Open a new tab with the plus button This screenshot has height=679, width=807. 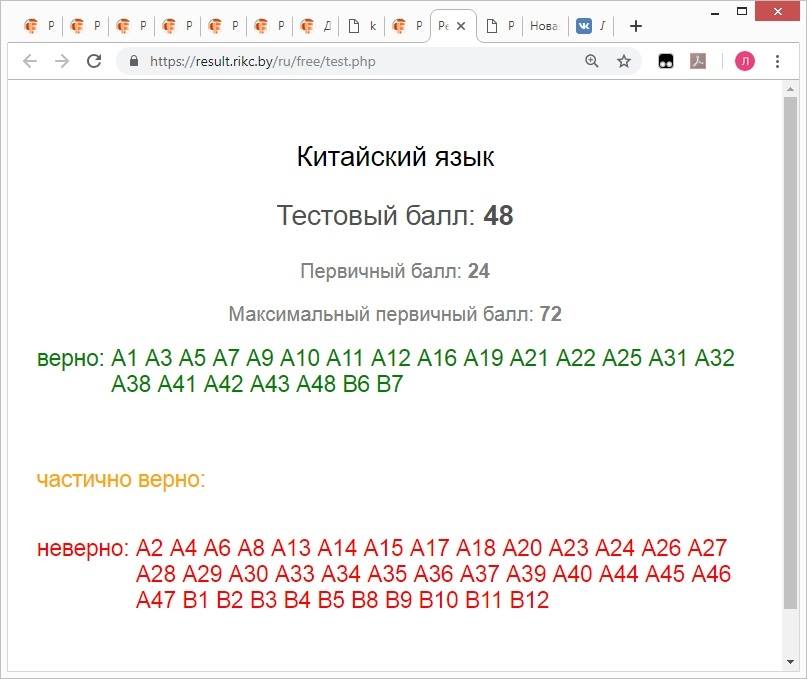click(635, 26)
